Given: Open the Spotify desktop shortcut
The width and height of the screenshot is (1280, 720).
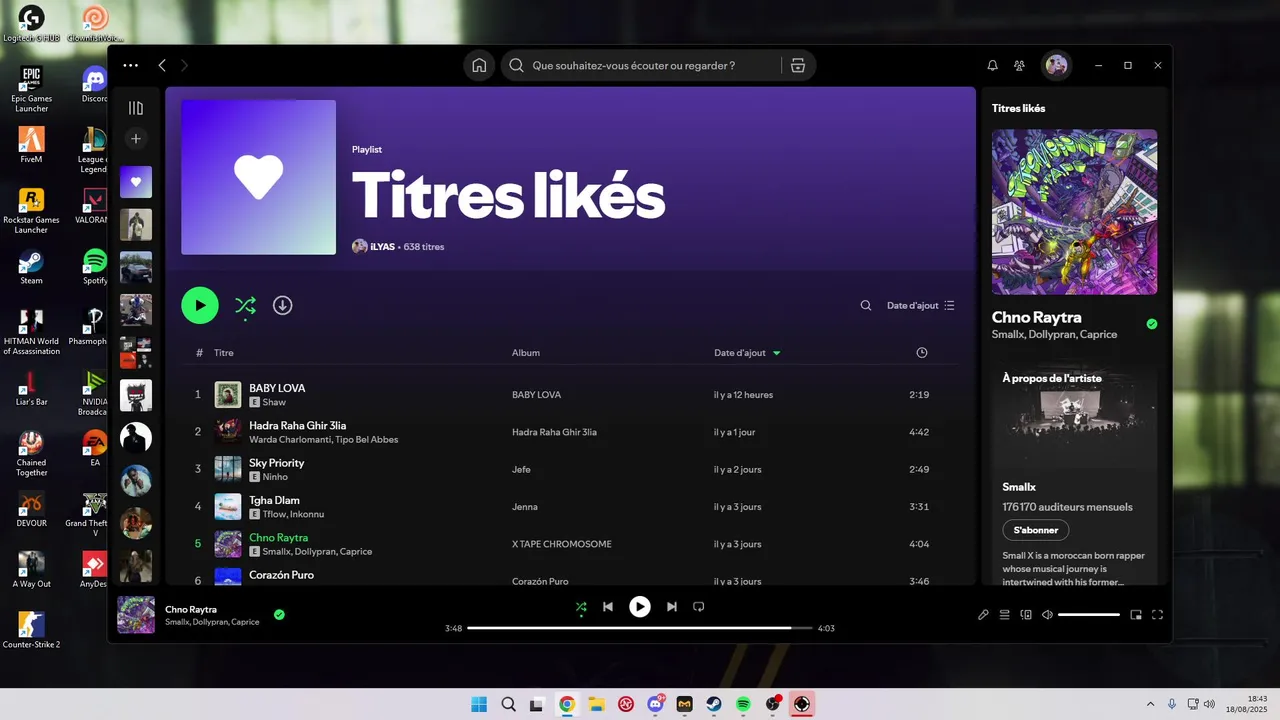Looking at the screenshot, I should pyautogui.click(x=95, y=267).
